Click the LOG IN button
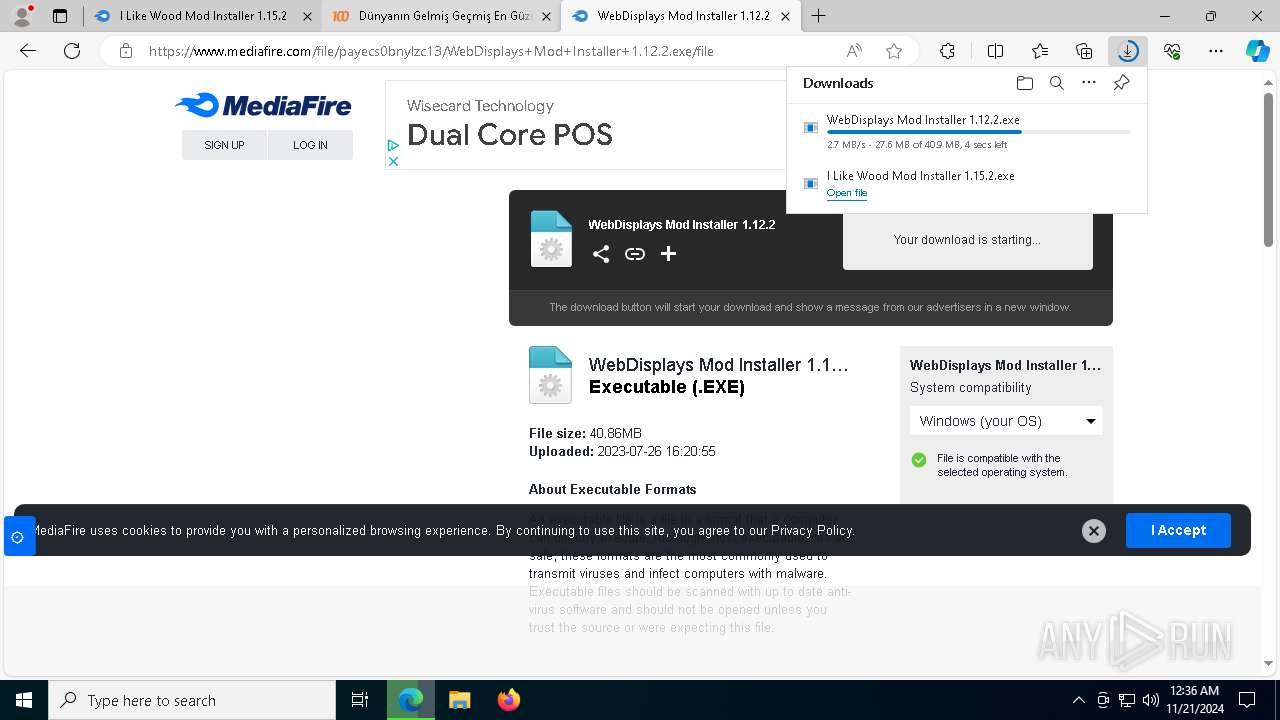Screen dimensions: 1280x720 click(310, 145)
